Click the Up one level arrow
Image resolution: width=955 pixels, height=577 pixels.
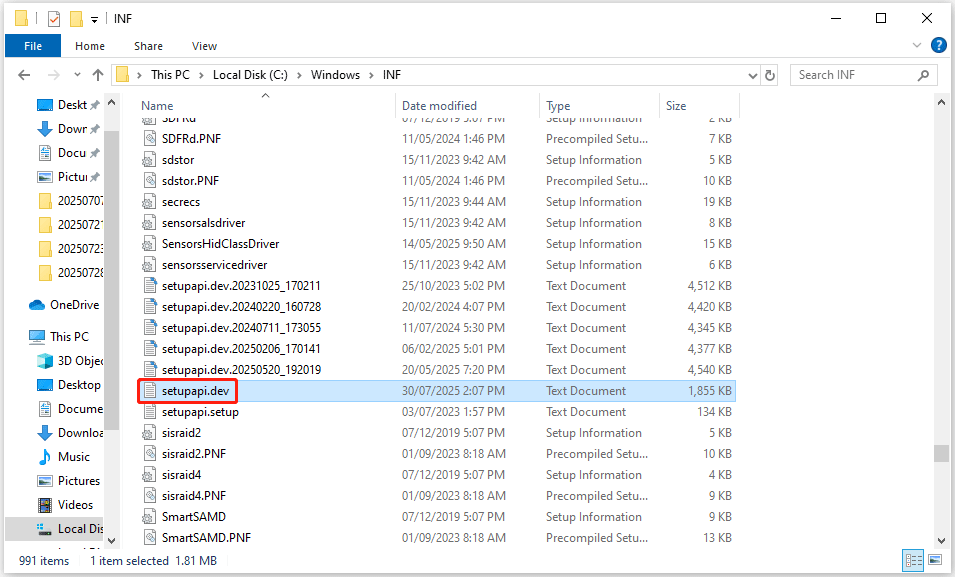tap(97, 74)
